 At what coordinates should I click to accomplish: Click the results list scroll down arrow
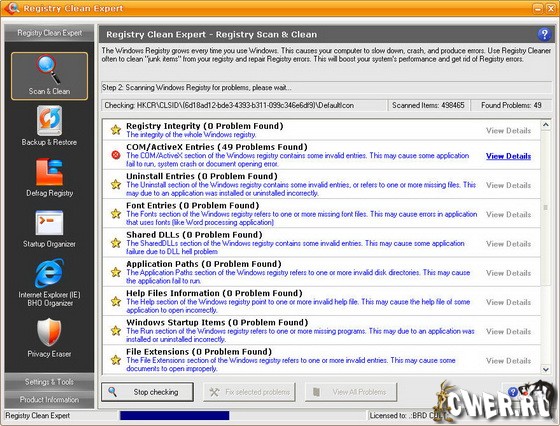coord(545,369)
